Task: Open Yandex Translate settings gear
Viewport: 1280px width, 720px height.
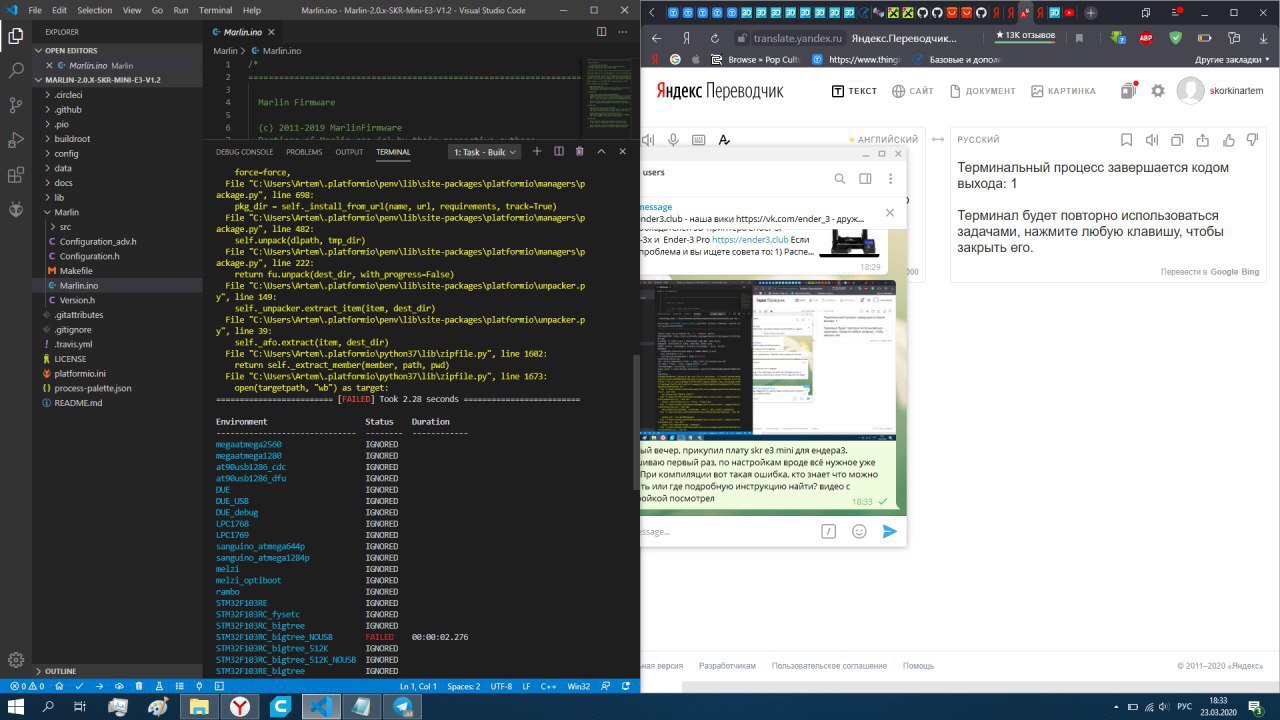Action: click(1158, 91)
